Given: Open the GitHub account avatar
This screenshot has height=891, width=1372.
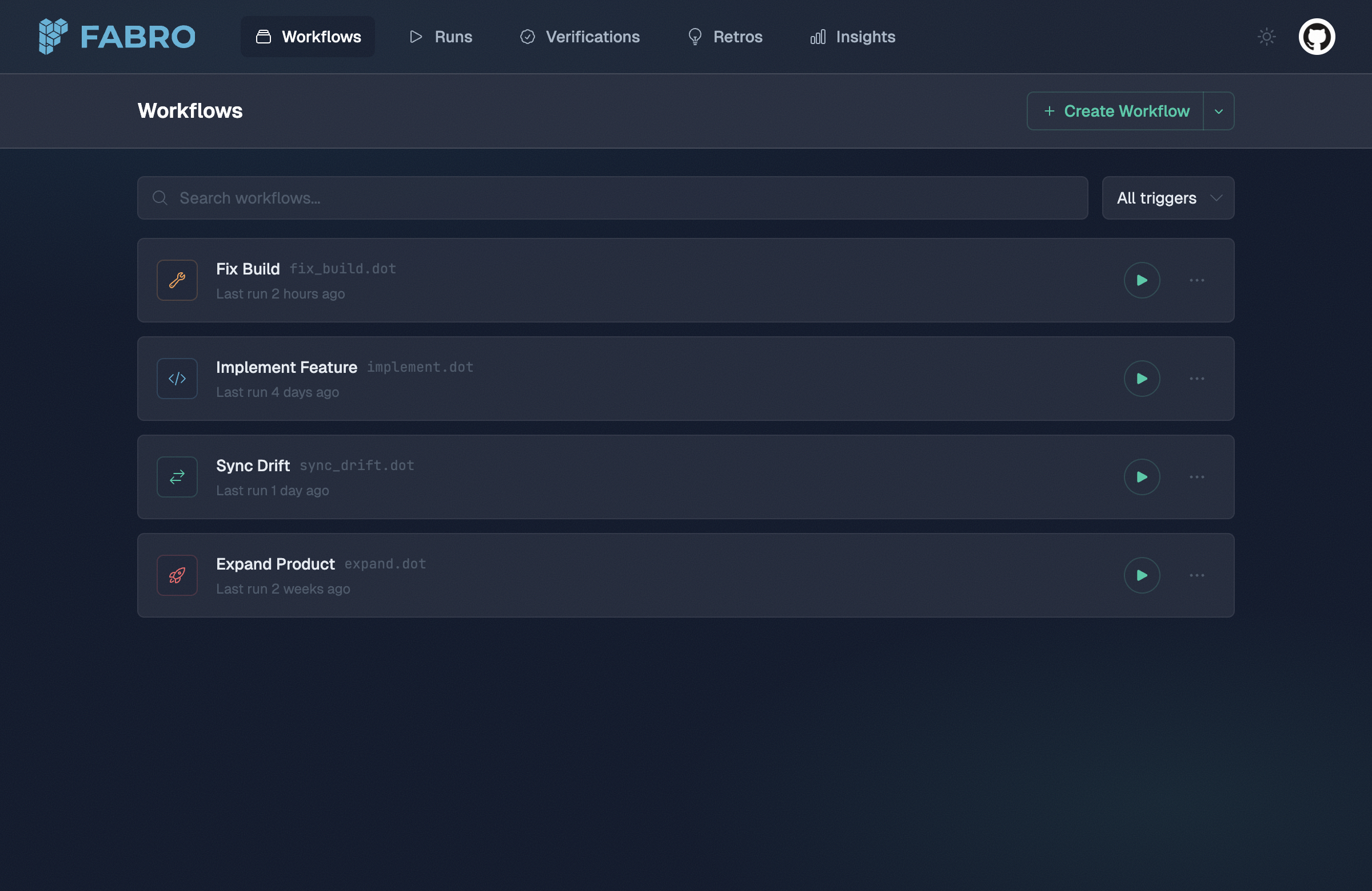Looking at the screenshot, I should [x=1317, y=37].
